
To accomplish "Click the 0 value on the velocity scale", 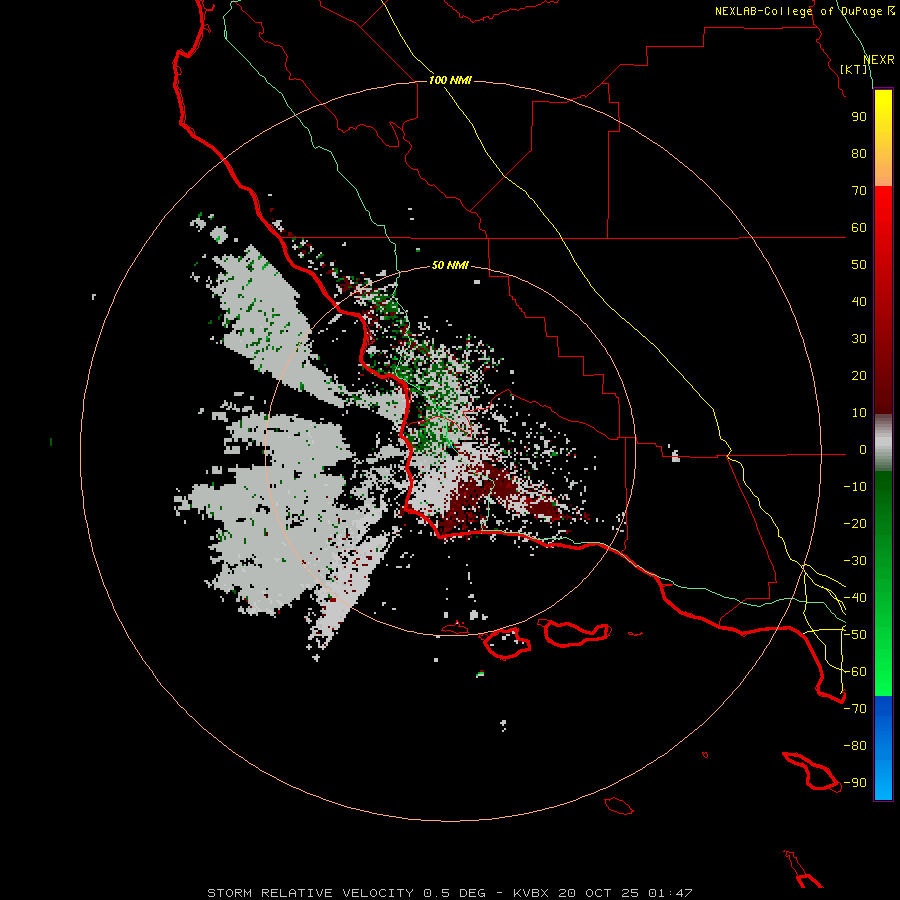I will tap(863, 450).
